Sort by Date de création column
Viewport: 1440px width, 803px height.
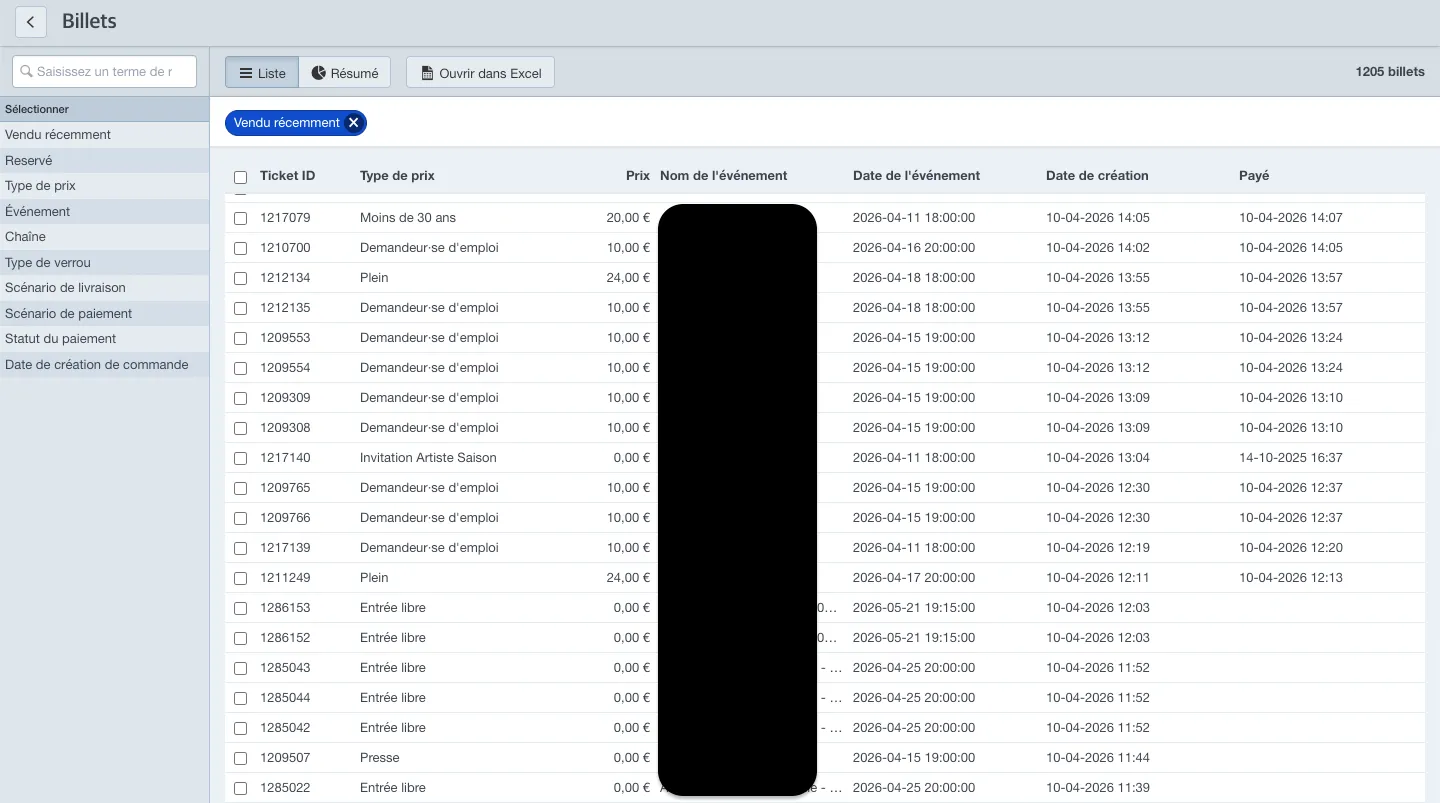pos(1097,176)
